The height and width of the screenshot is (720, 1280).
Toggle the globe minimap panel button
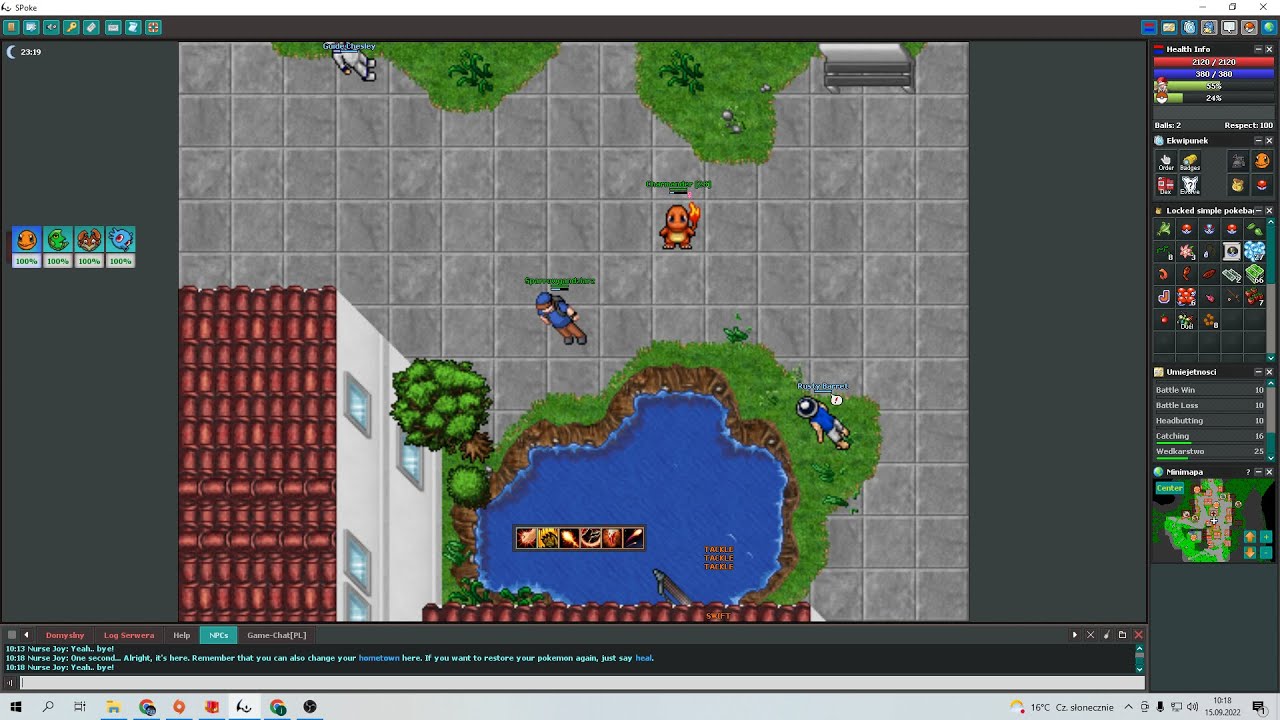1269,27
